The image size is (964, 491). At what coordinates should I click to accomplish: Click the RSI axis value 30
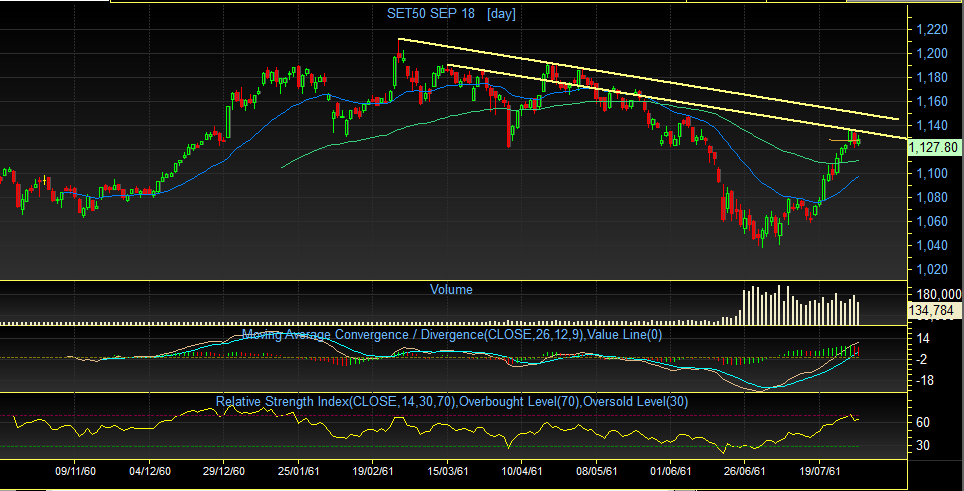pos(923,446)
